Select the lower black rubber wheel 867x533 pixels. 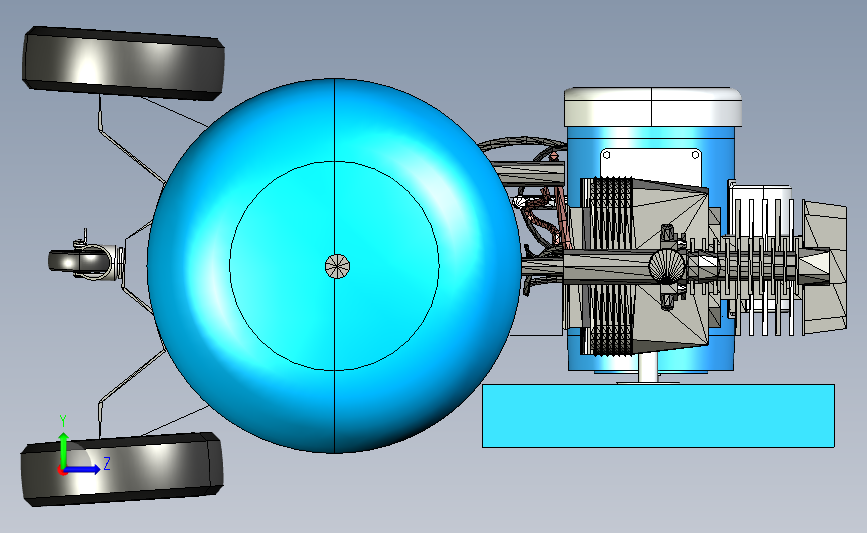pyautogui.click(x=122, y=469)
